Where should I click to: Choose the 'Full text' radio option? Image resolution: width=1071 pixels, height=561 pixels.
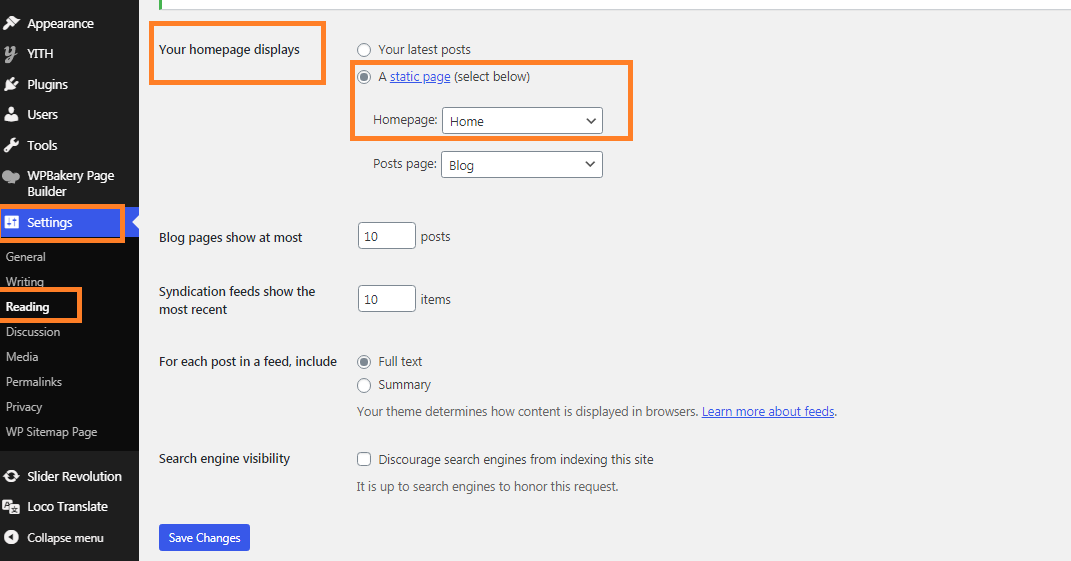[x=364, y=362]
